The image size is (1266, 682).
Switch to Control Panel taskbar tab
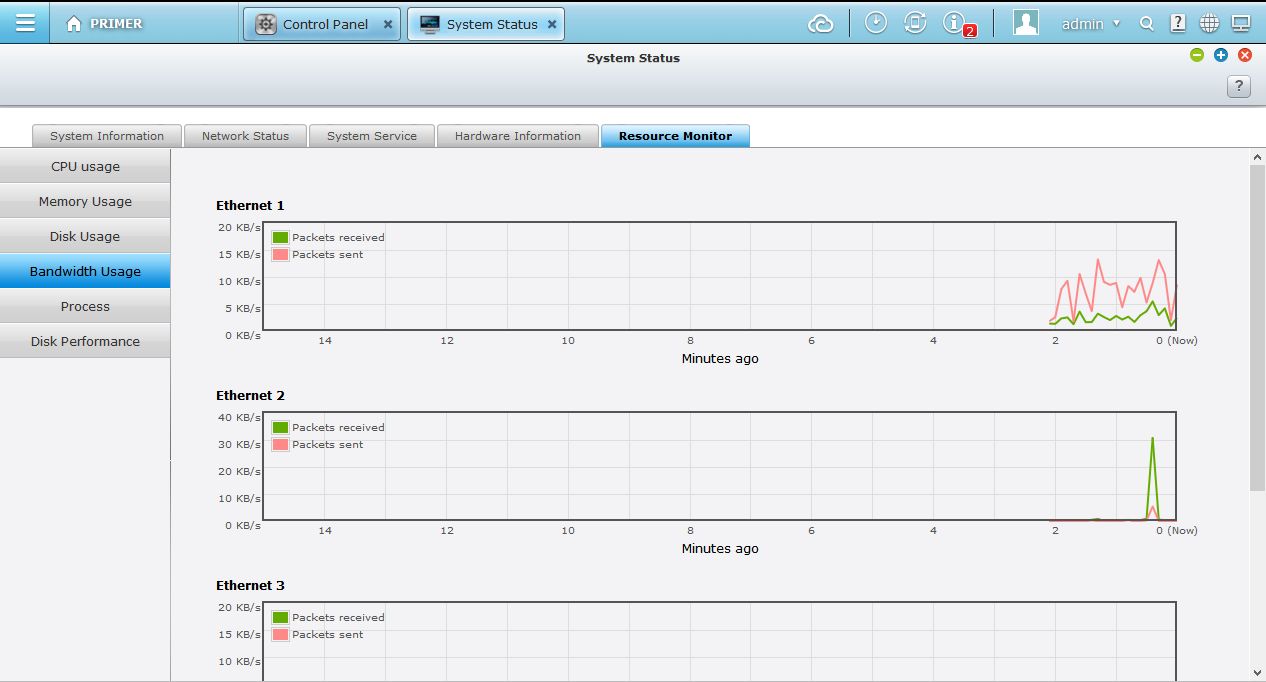coord(323,25)
